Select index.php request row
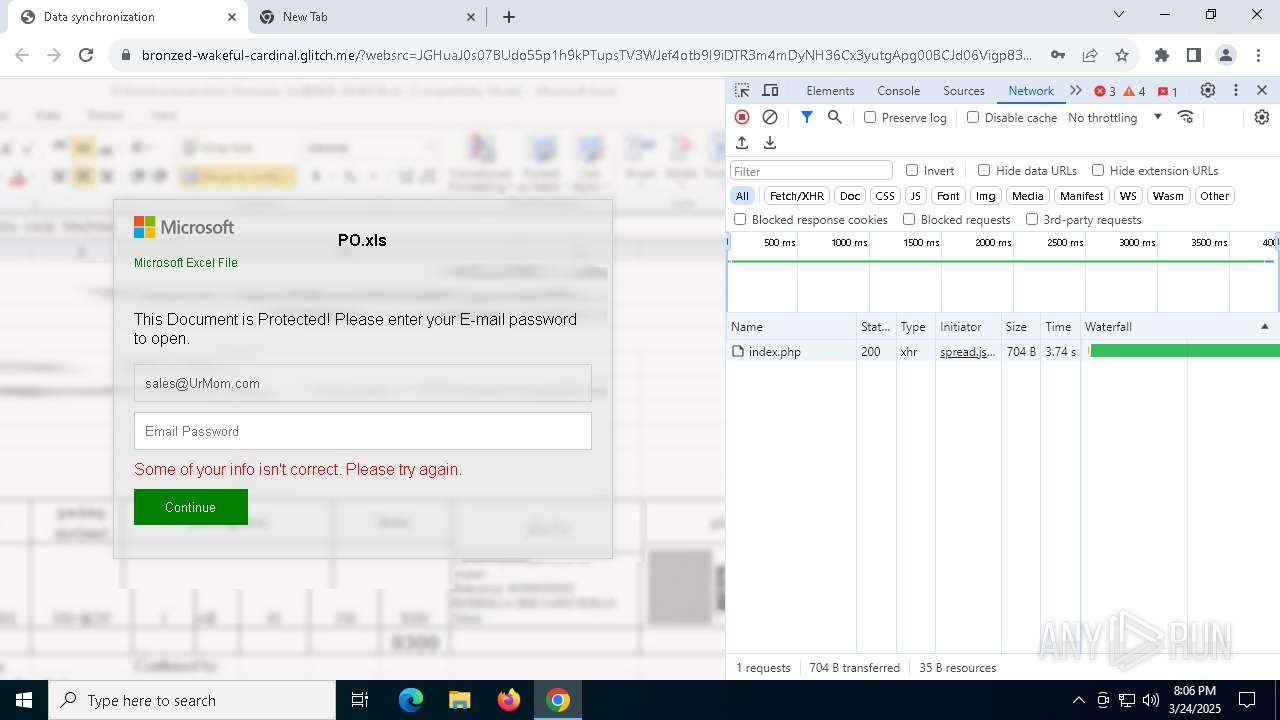This screenshot has width=1280, height=720. pyautogui.click(x=1003, y=352)
